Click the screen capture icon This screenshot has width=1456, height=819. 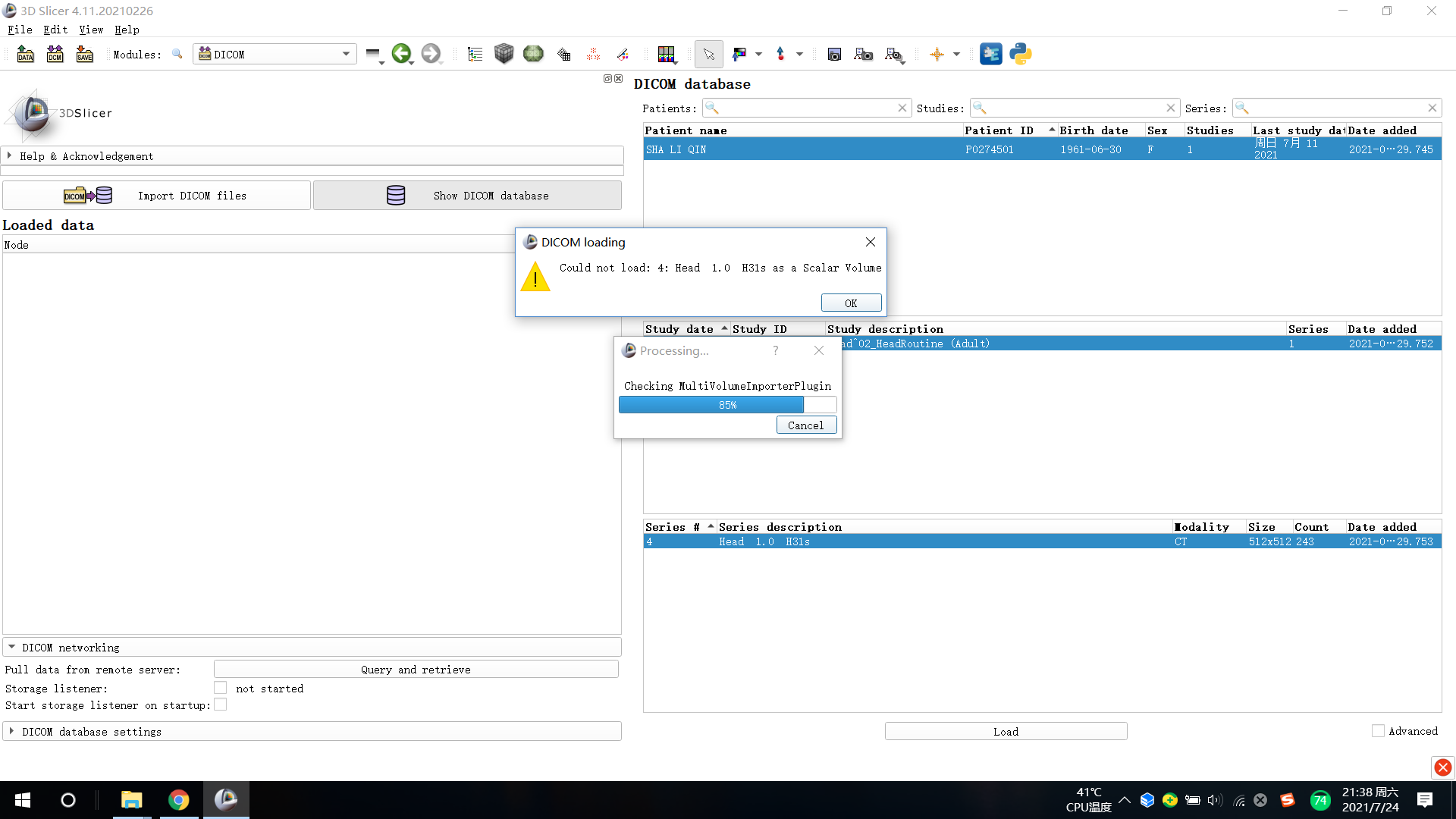[x=834, y=54]
